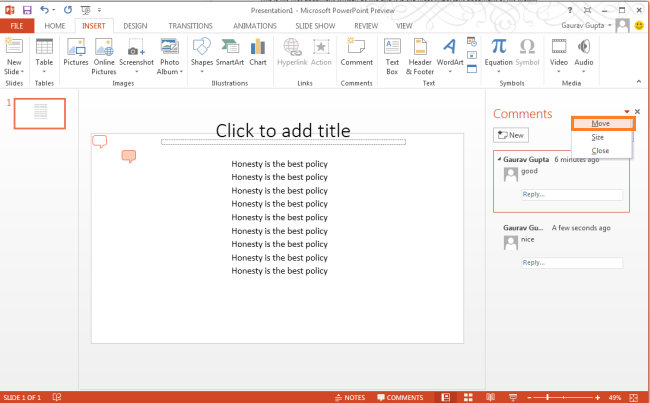Collapse the Gaurav Gupta 'good' comment thread
The width and height of the screenshot is (650, 403).
[498, 159]
